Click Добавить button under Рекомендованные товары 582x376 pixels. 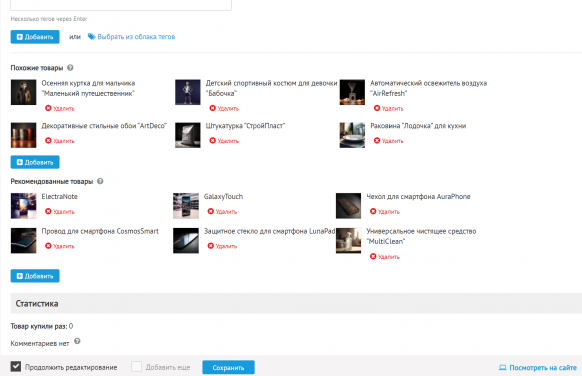click(x=35, y=276)
